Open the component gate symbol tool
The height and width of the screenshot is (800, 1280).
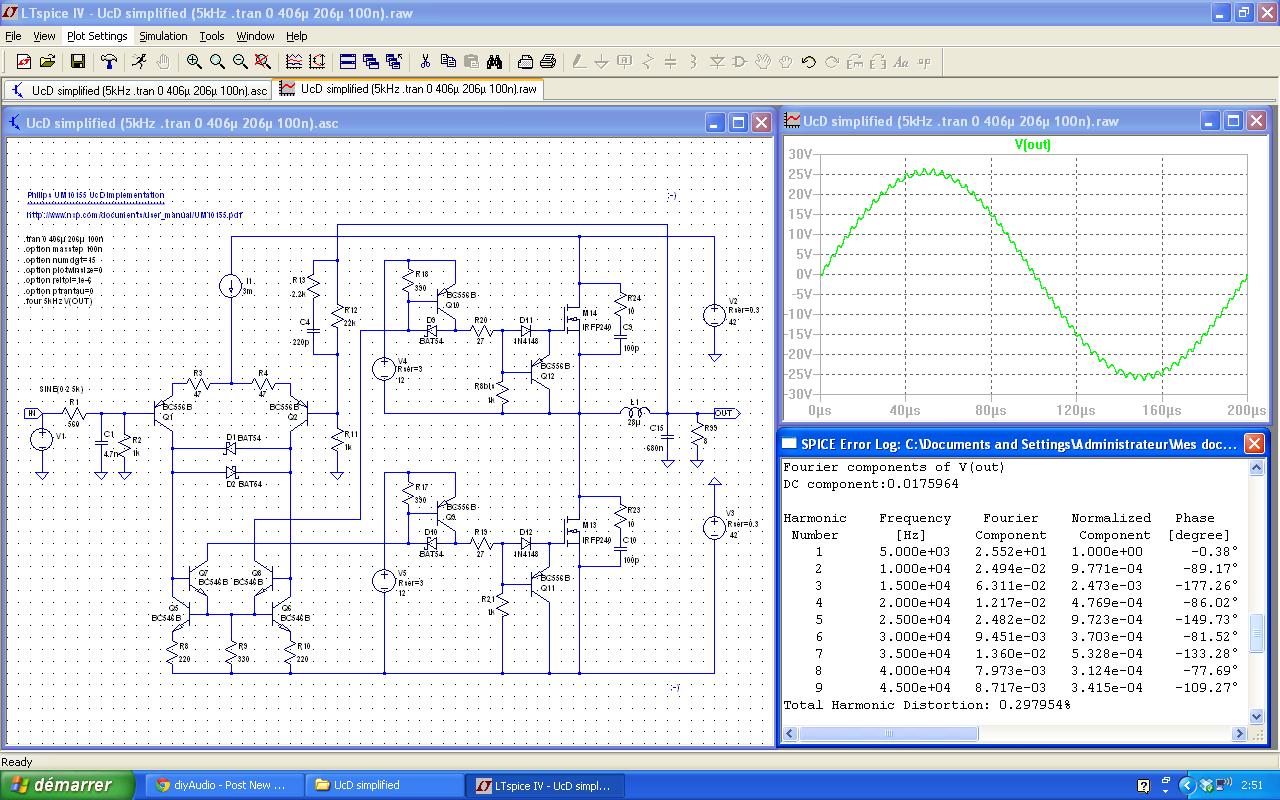[740, 62]
